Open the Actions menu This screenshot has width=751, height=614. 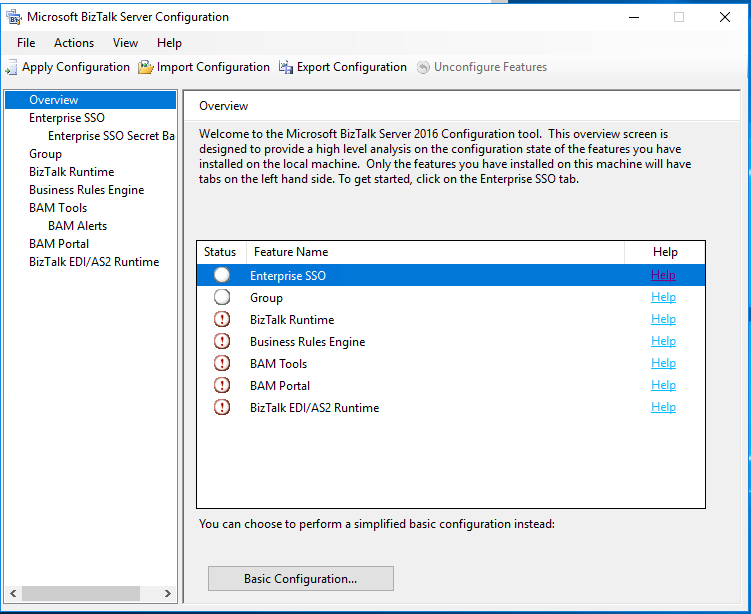pos(74,43)
